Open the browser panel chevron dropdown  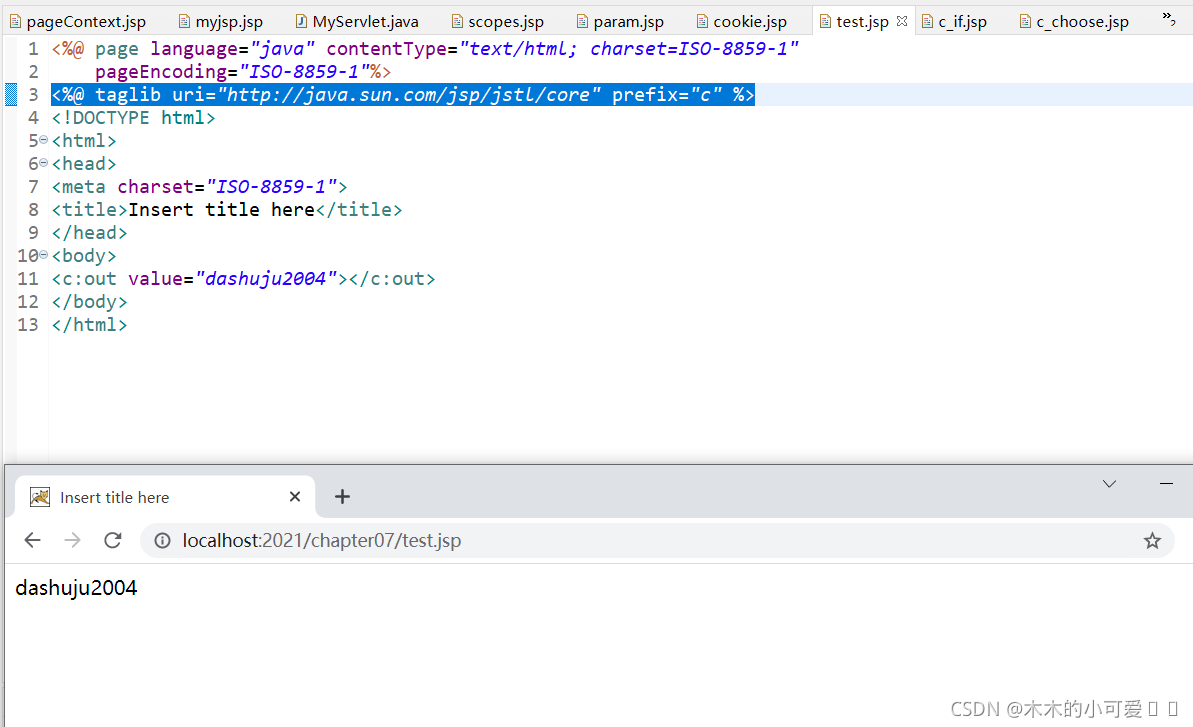(x=1109, y=484)
